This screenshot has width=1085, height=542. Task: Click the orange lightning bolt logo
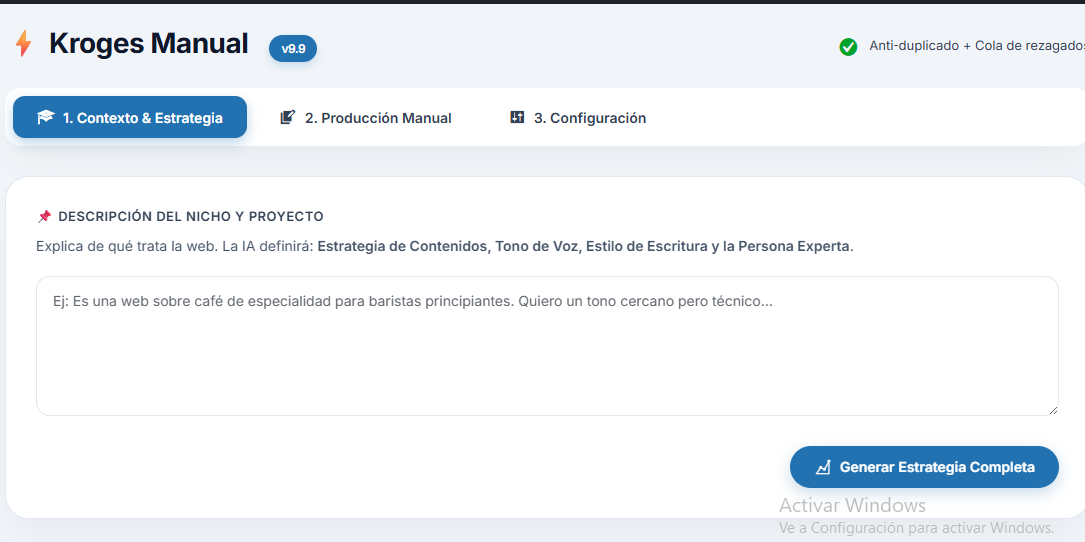[x=23, y=44]
